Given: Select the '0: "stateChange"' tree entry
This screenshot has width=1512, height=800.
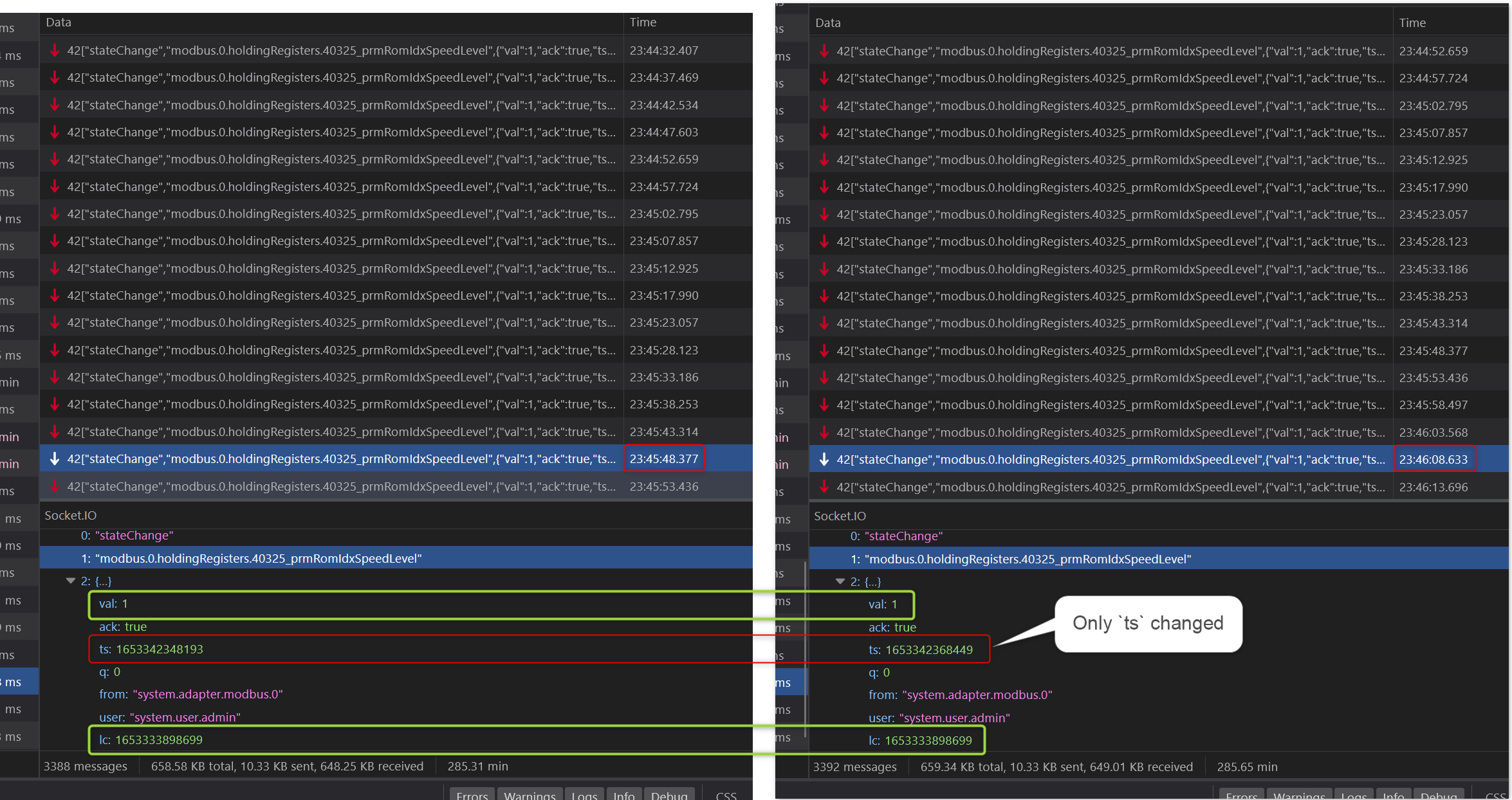Looking at the screenshot, I should pos(127,535).
